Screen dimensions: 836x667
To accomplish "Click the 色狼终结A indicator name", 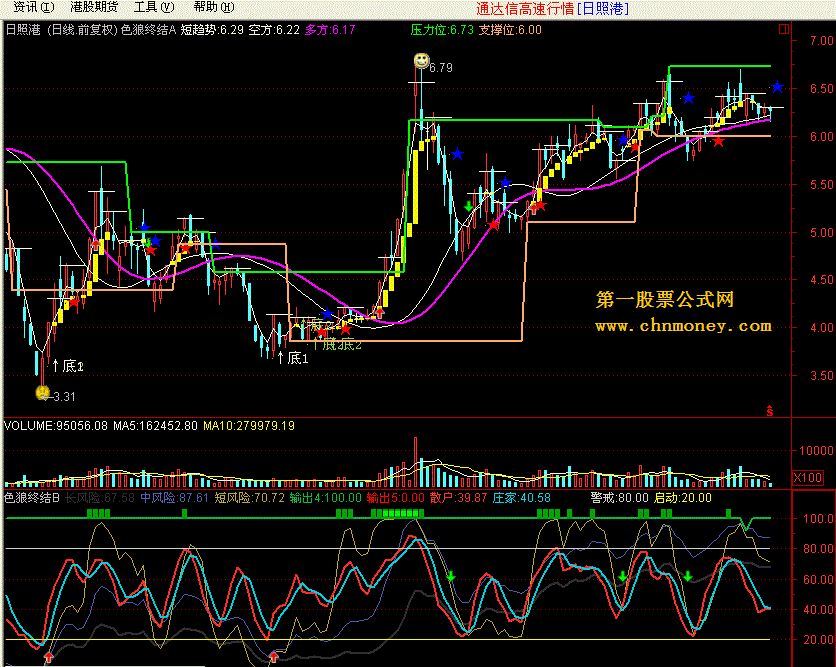I will (x=148, y=30).
